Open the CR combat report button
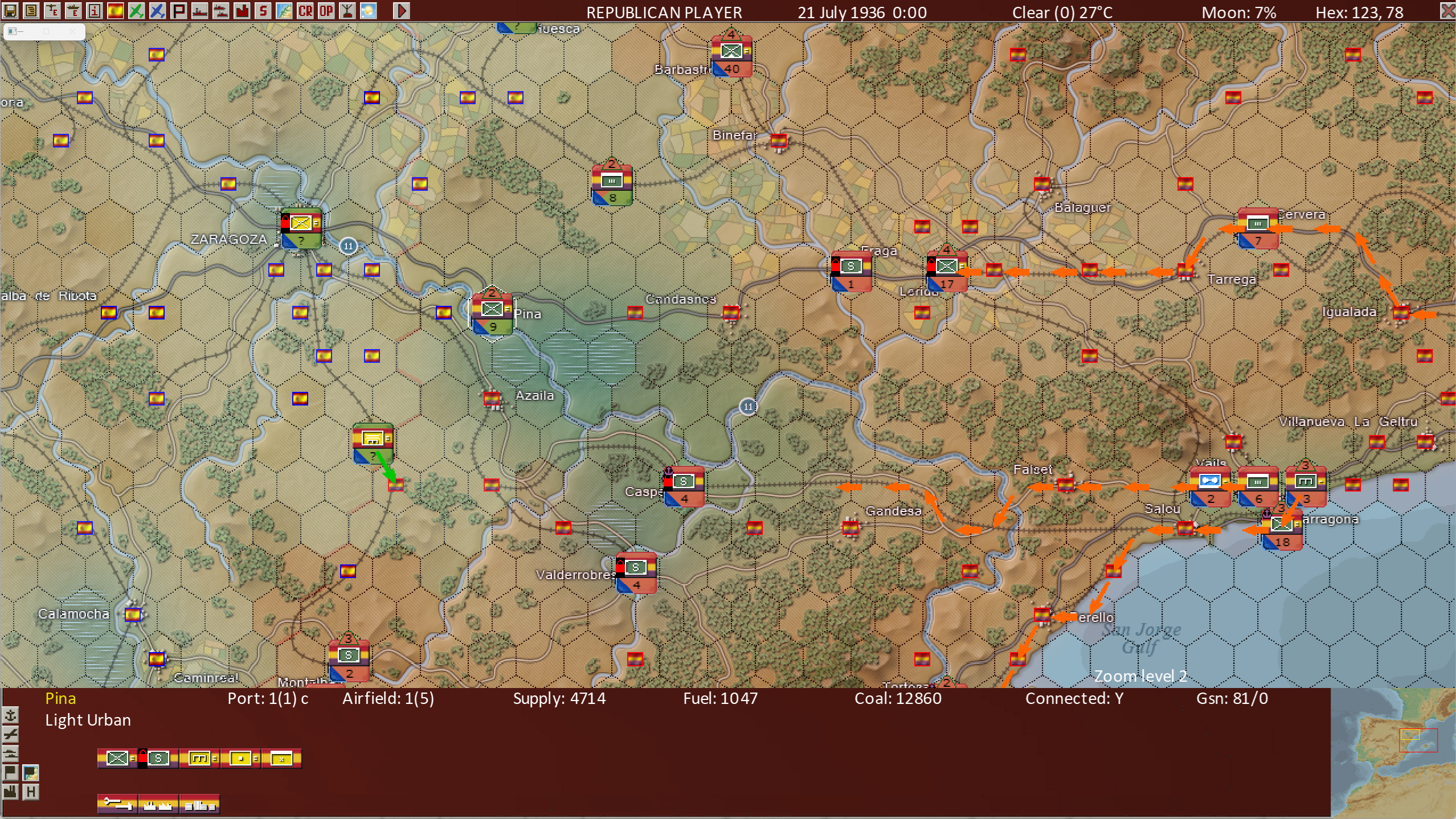 305,10
